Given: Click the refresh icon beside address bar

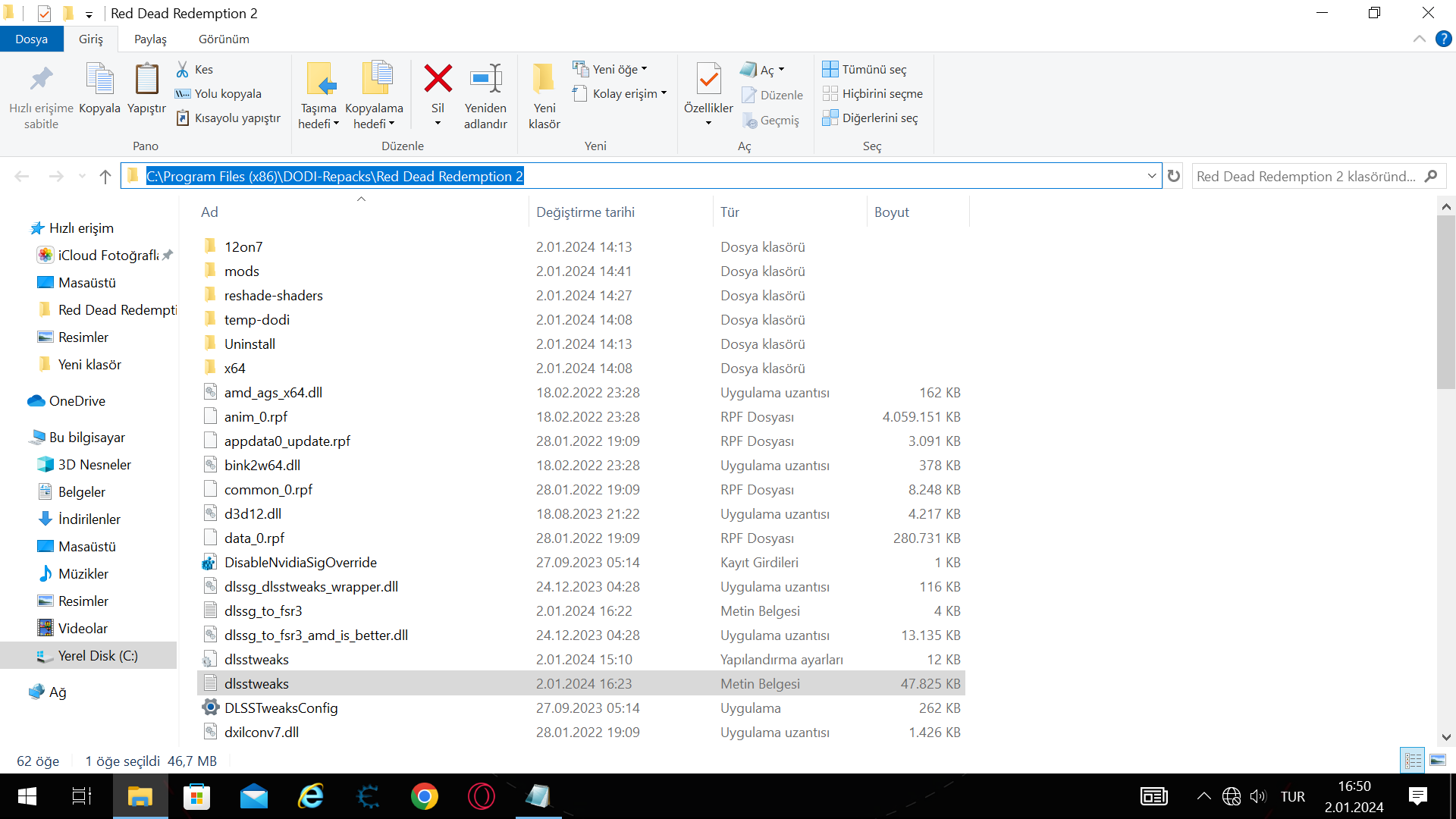Looking at the screenshot, I should click(x=1174, y=176).
